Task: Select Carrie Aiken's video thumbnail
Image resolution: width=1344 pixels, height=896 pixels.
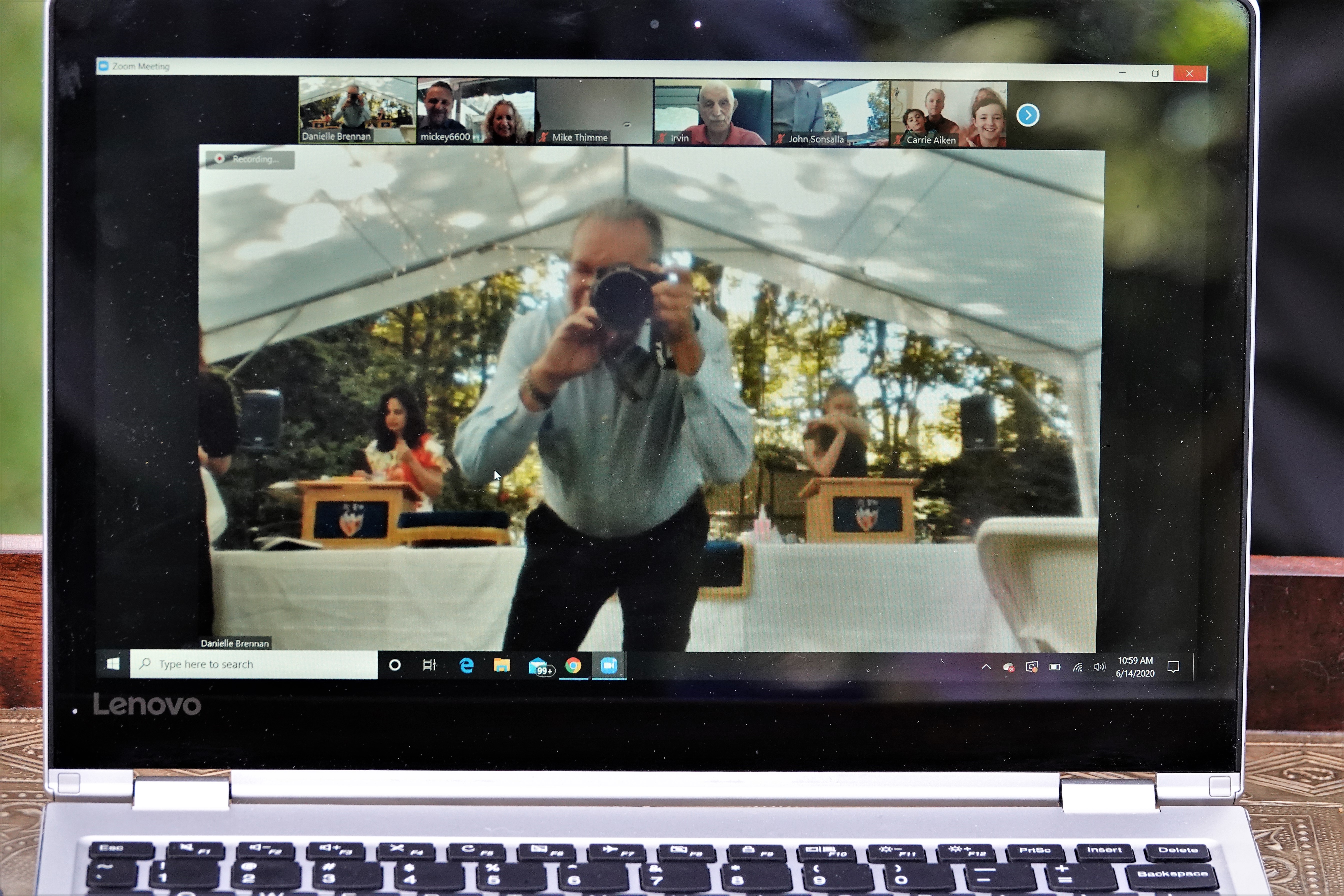Action: click(x=949, y=114)
